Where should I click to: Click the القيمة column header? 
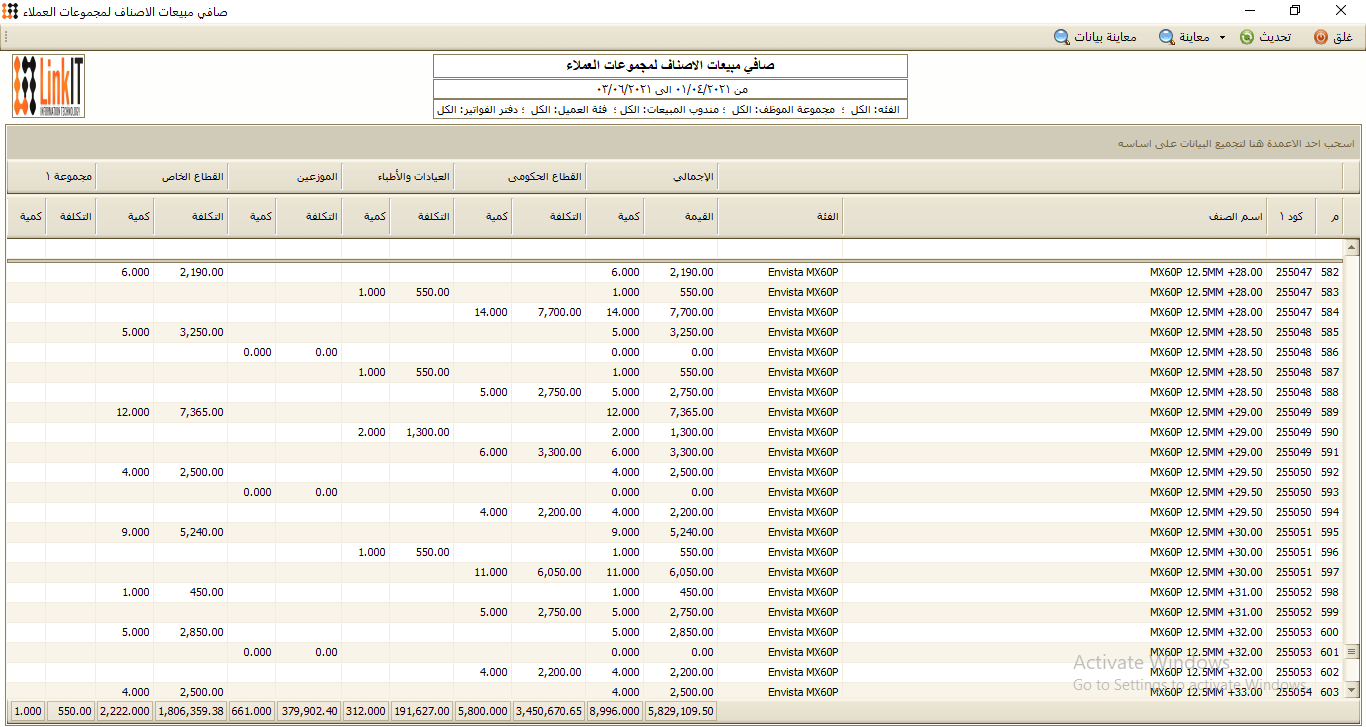click(x=681, y=216)
